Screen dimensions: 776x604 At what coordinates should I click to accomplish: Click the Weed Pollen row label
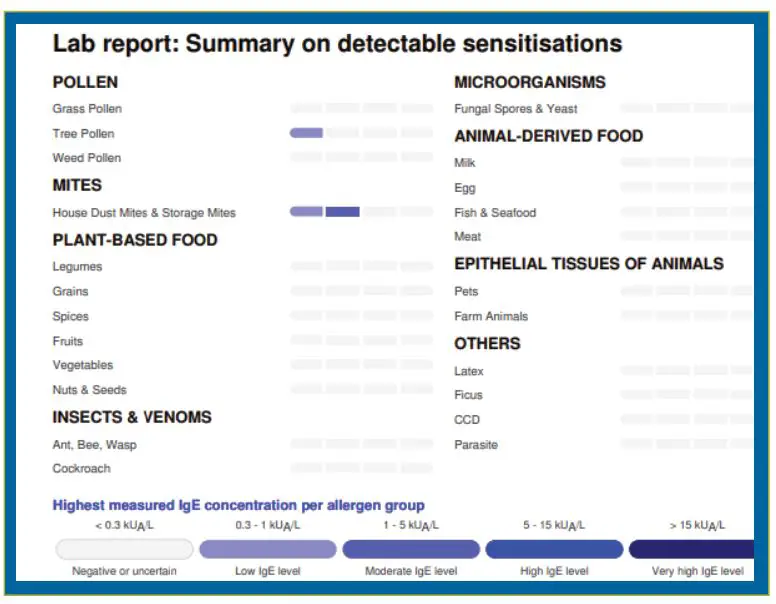coord(87,158)
